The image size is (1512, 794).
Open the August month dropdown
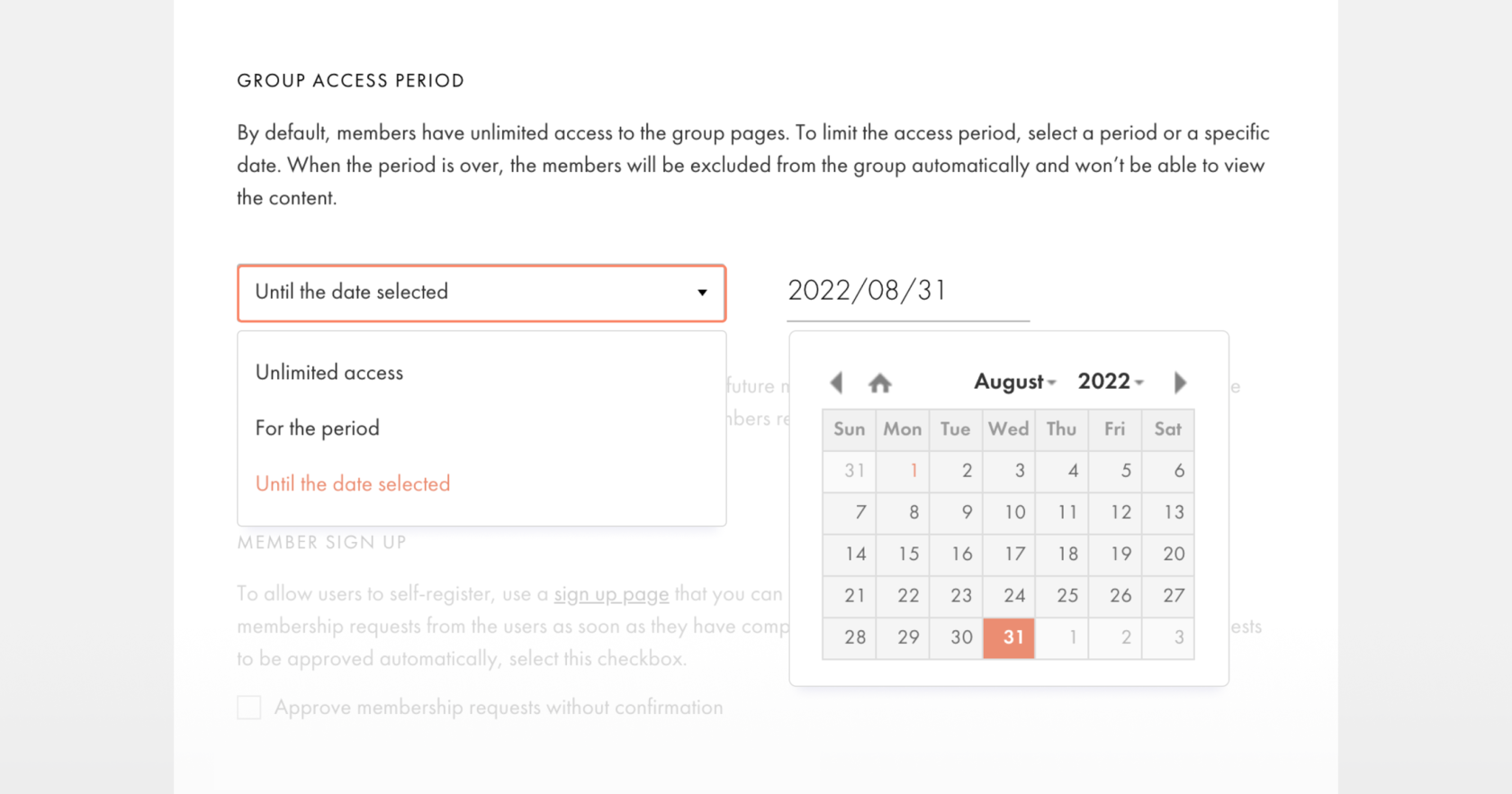[x=1015, y=382]
